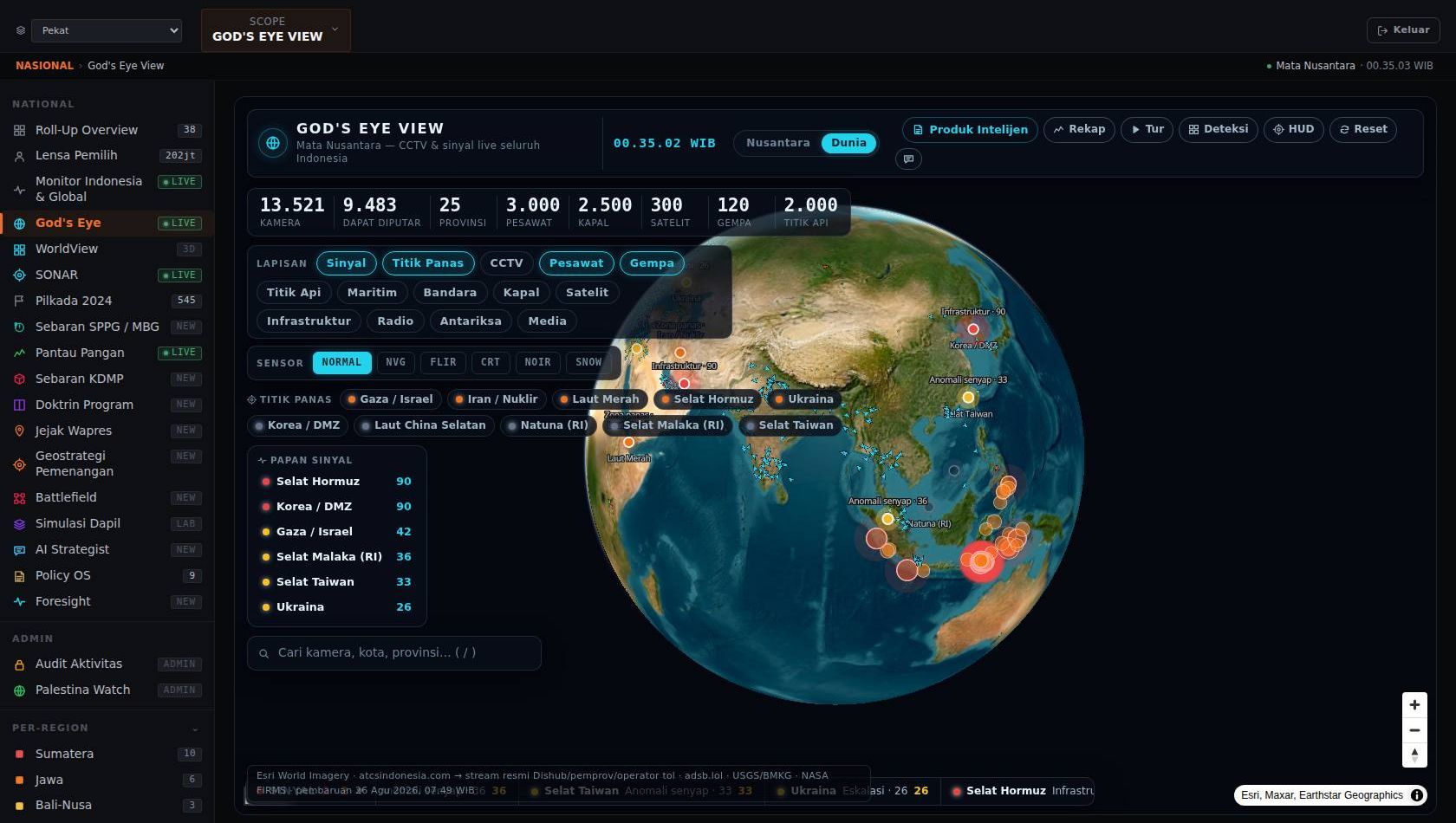Zoom in with the map plus button
Image resolution: width=1456 pixels, height=823 pixels.
pyautogui.click(x=1414, y=705)
